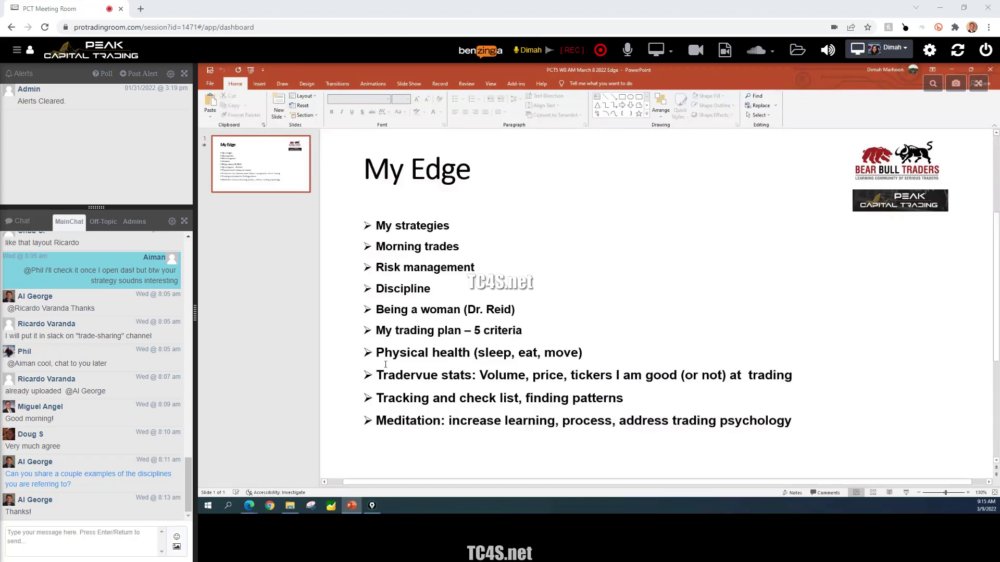Expand the Layout dropdown in ribbon
Image resolution: width=1000 pixels, height=562 pixels.
[x=304, y=96]
